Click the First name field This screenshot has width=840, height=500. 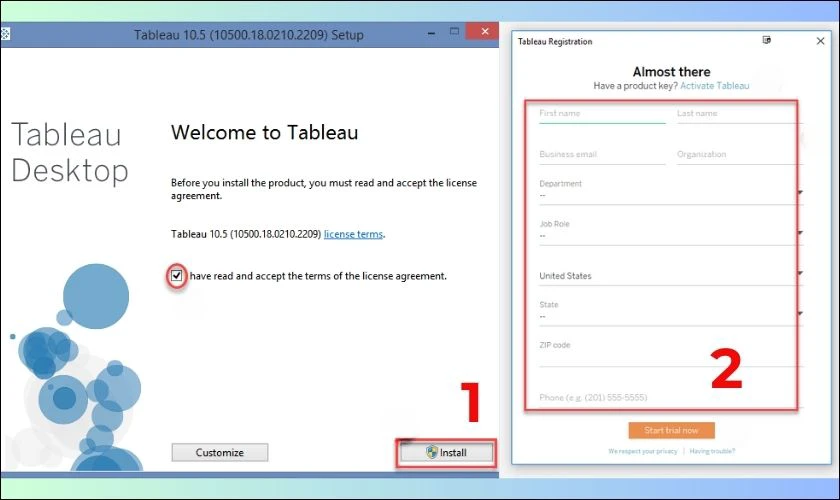[x=602, y=115]
